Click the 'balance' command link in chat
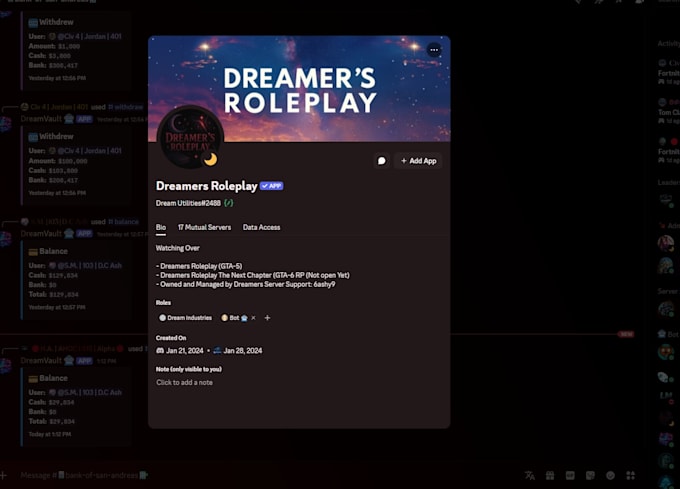 124,222
